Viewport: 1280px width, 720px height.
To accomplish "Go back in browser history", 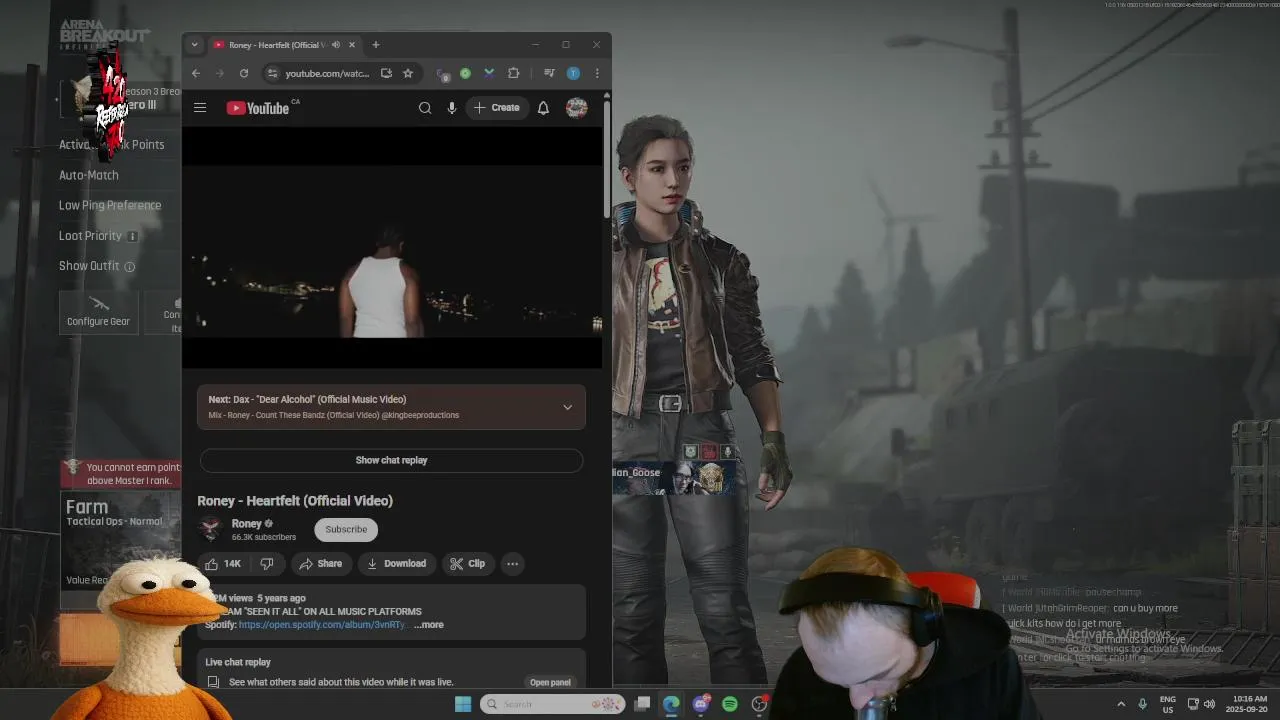I will 196,73.
